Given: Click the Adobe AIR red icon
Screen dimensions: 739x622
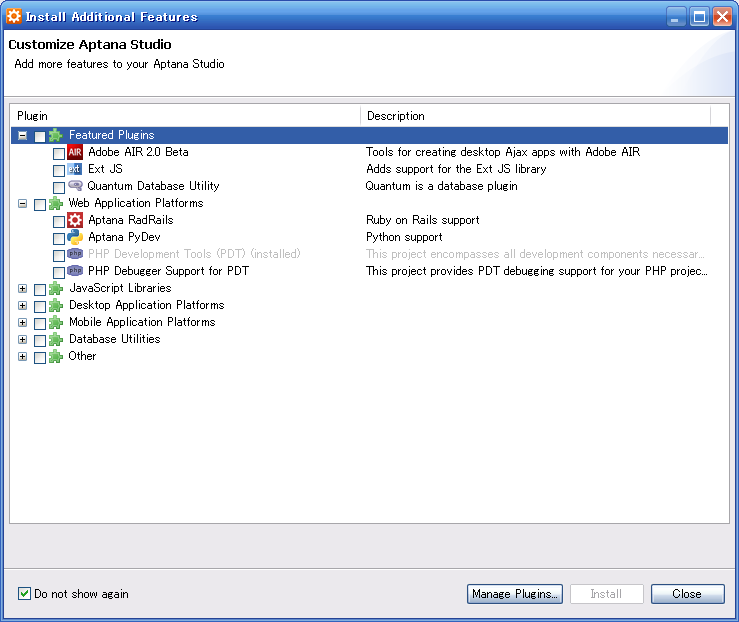Looking at the screenshot, I should point(75,152).
